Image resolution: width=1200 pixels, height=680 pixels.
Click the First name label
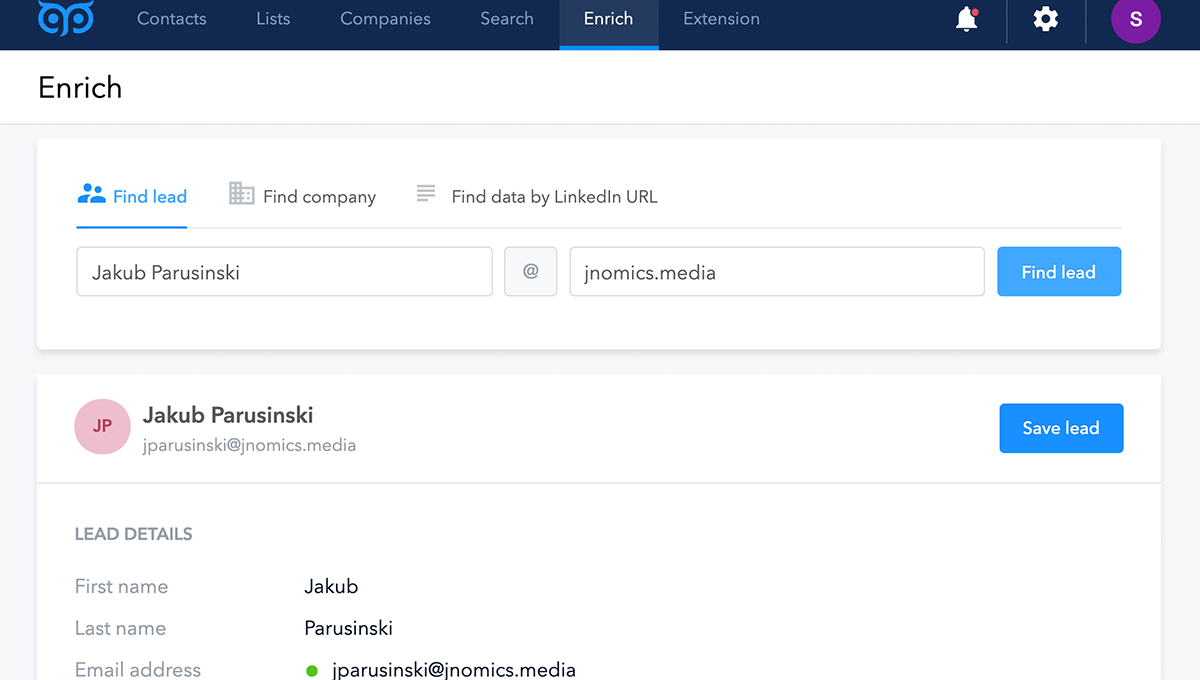[x=121, y=587]
